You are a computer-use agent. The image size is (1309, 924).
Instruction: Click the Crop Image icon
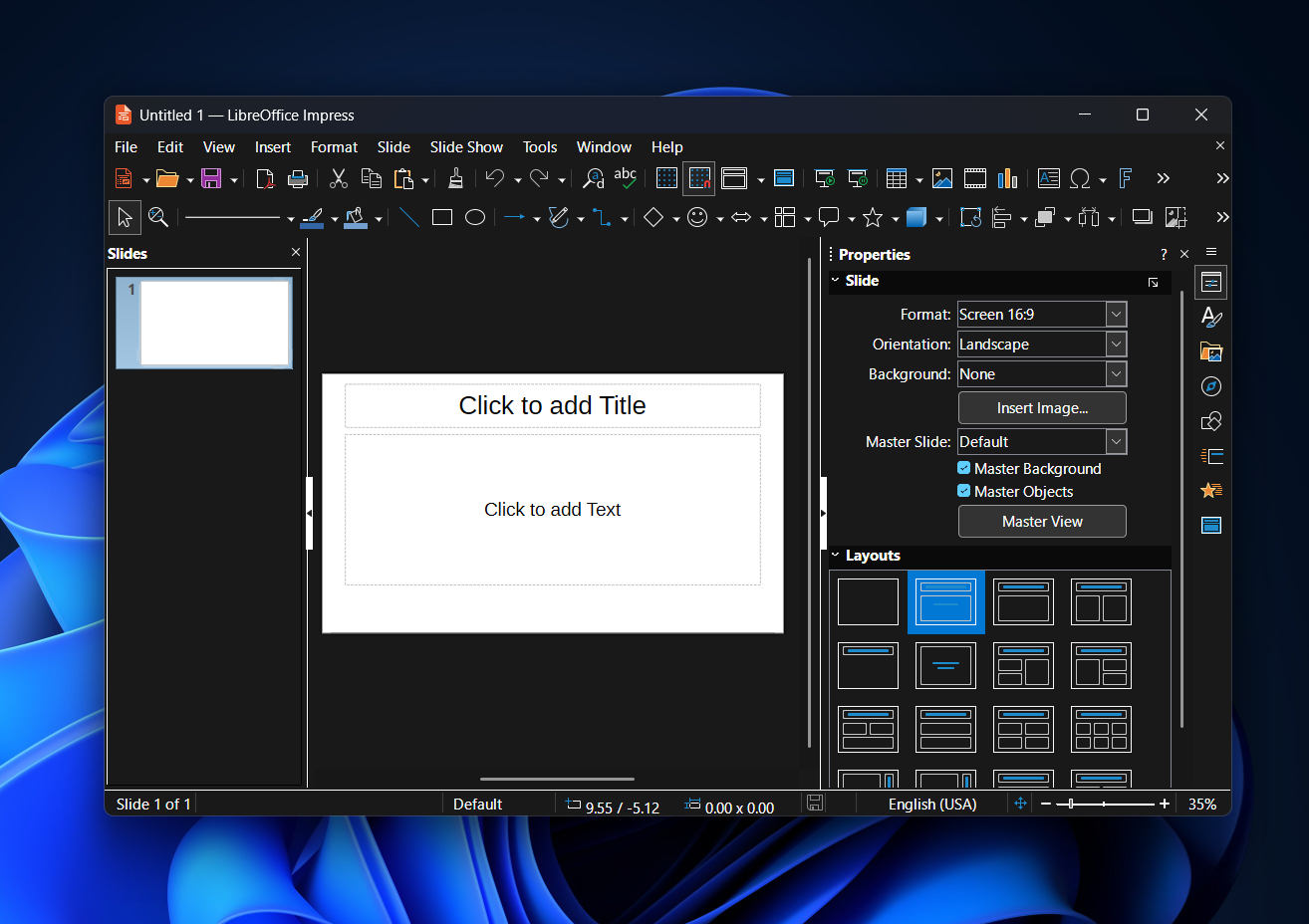point(1176,217)
